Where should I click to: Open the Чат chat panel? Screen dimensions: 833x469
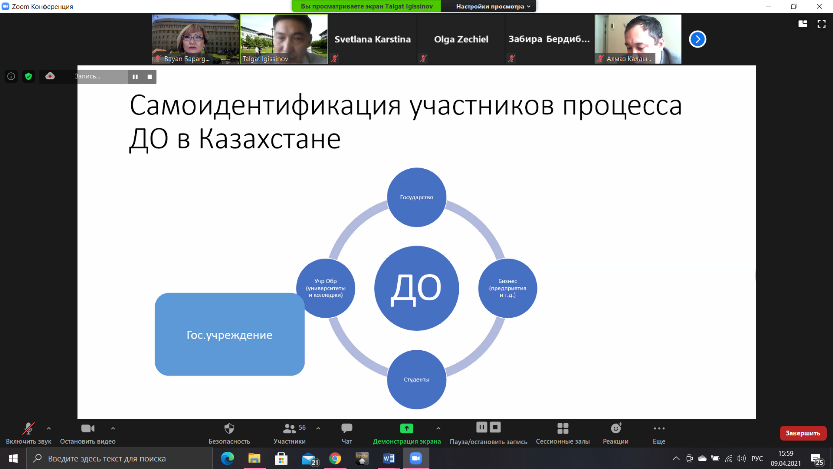[347, 430]
